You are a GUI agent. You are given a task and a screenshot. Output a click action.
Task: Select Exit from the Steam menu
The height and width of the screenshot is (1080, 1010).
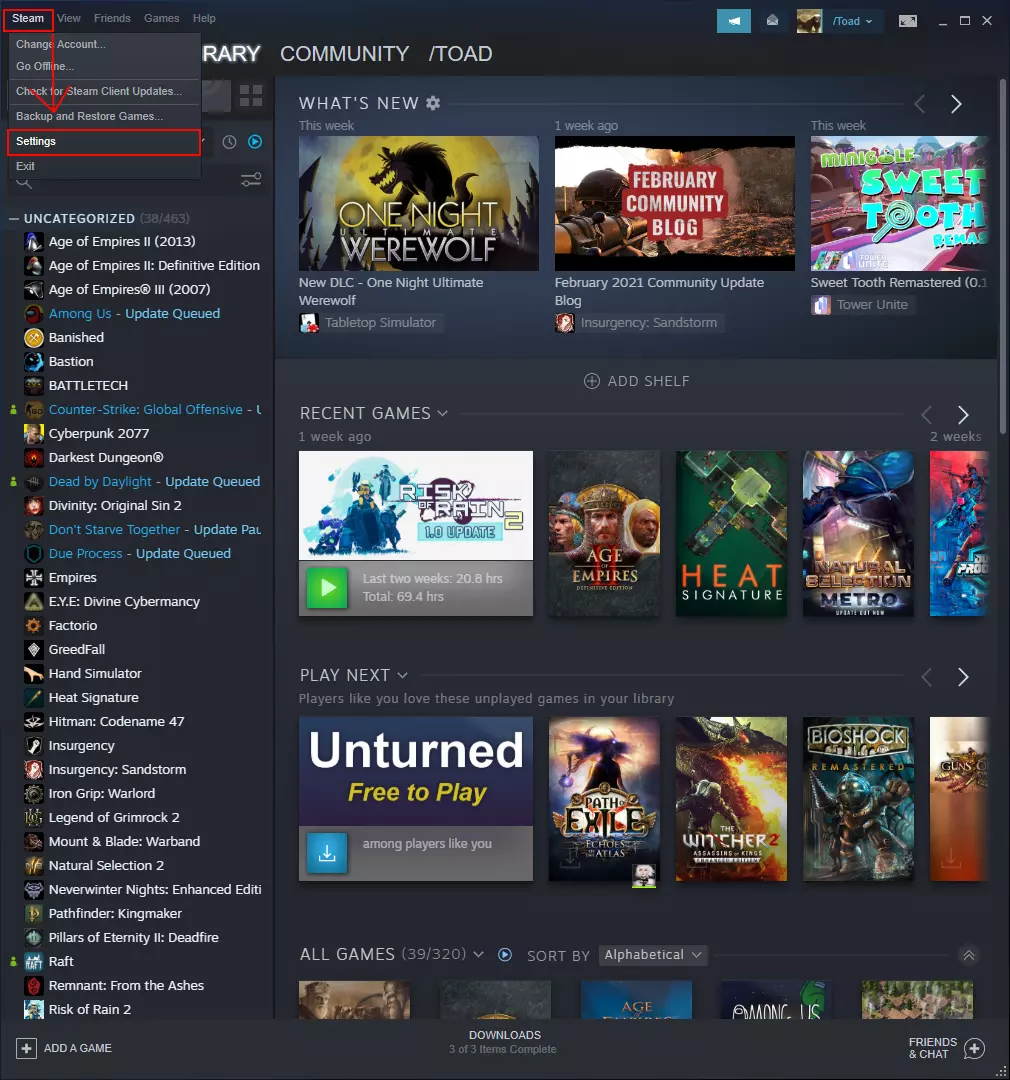click(104, 166)
